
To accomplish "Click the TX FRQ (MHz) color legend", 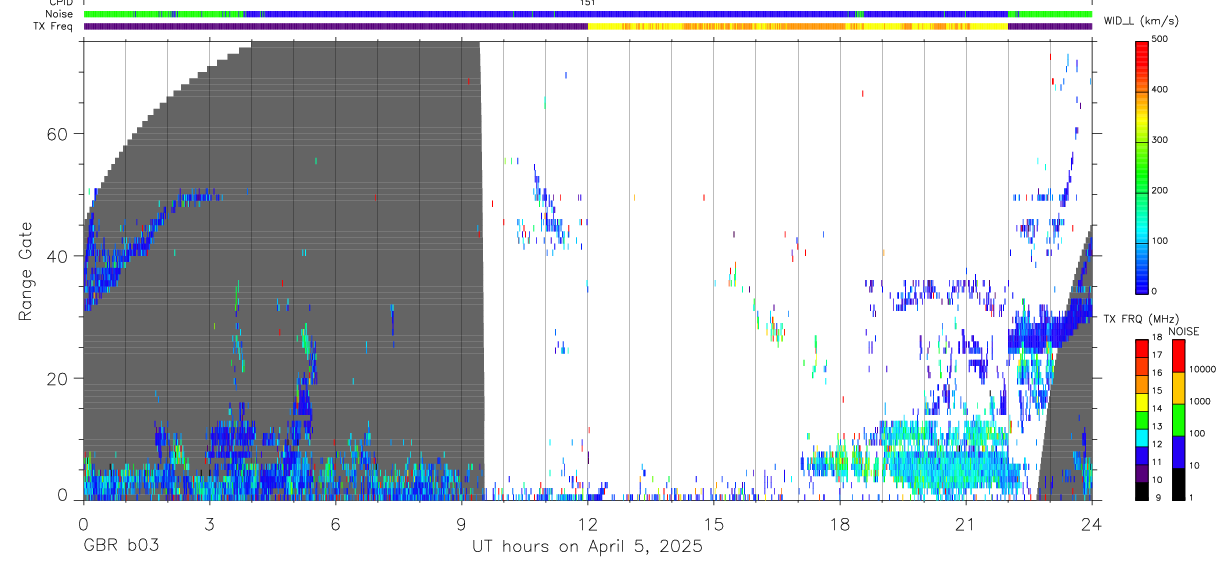I will pos(1143,419).
